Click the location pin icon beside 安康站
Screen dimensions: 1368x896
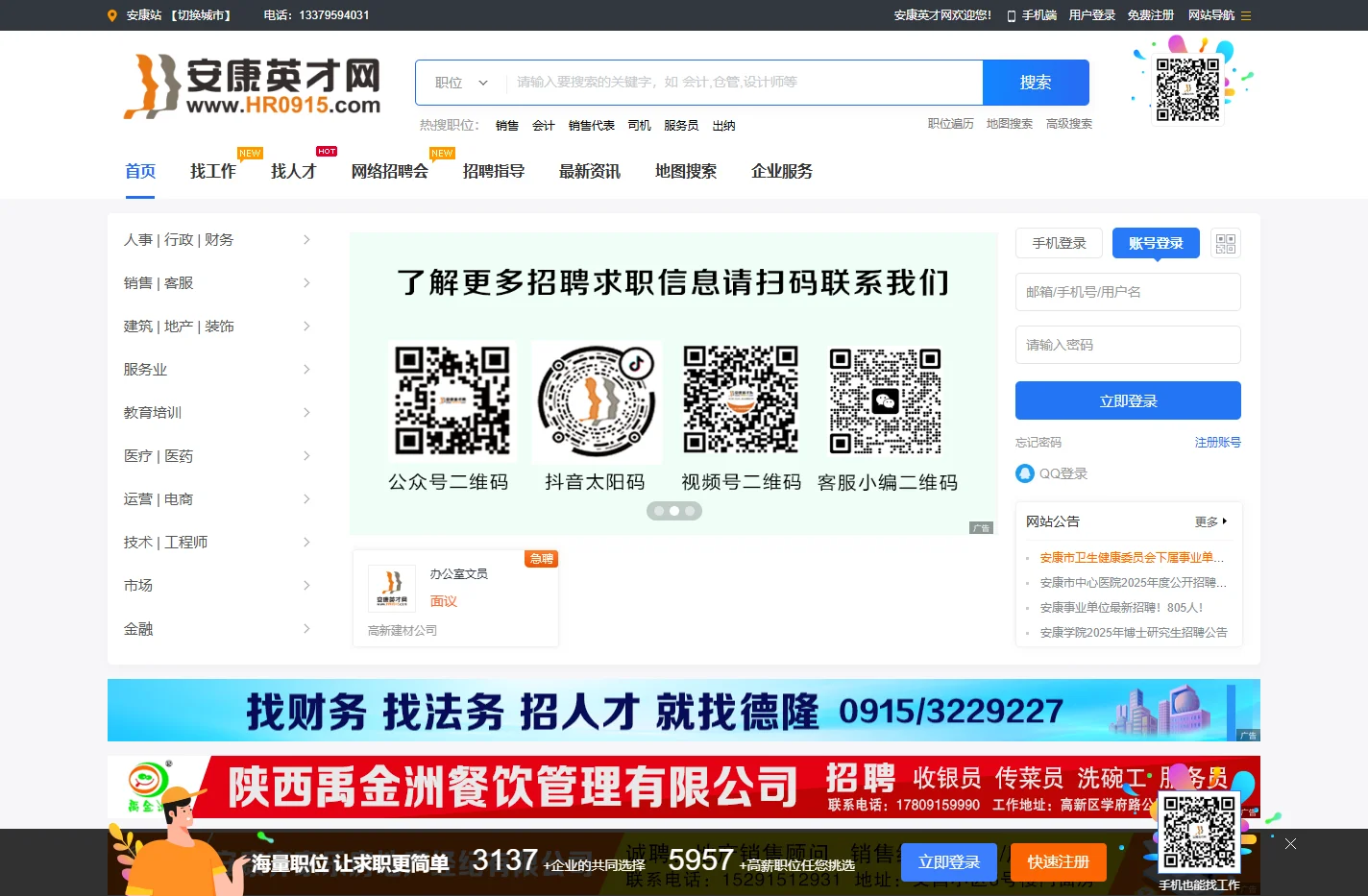(112, 15)
